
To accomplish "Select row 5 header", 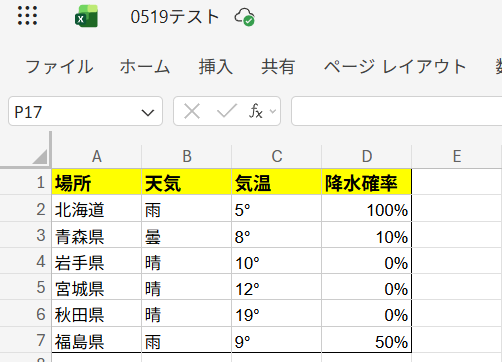I will pyautogui.click(x=26, y=287).
